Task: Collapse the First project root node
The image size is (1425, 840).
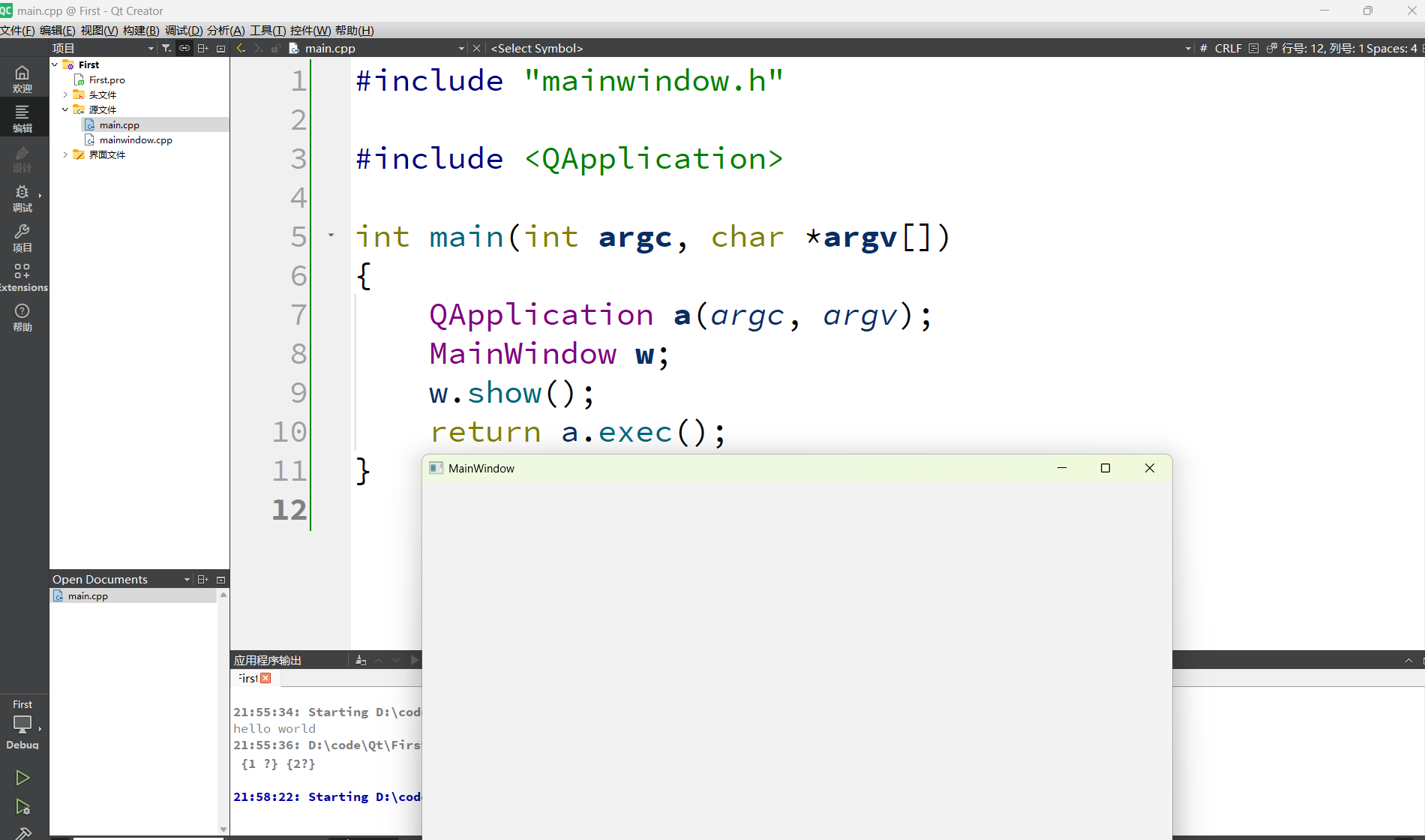Action: 55,64
